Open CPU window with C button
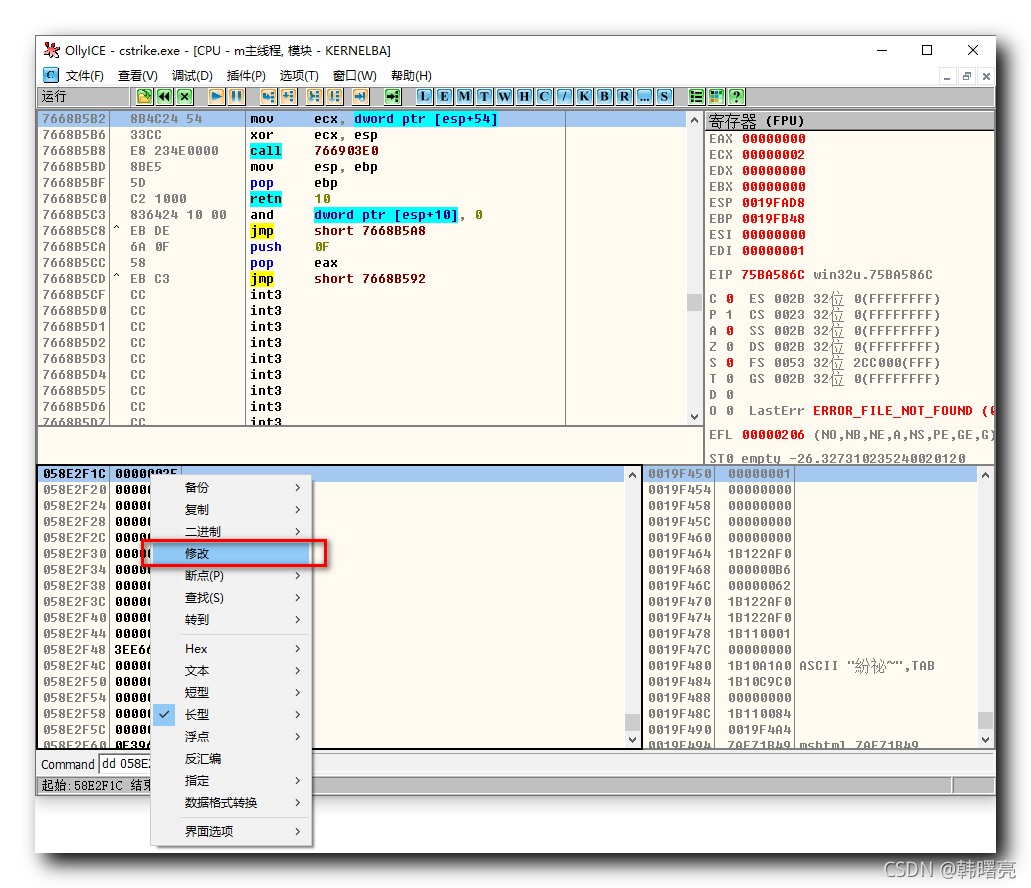Viewport: 1031px width, 888px height. 544,97
